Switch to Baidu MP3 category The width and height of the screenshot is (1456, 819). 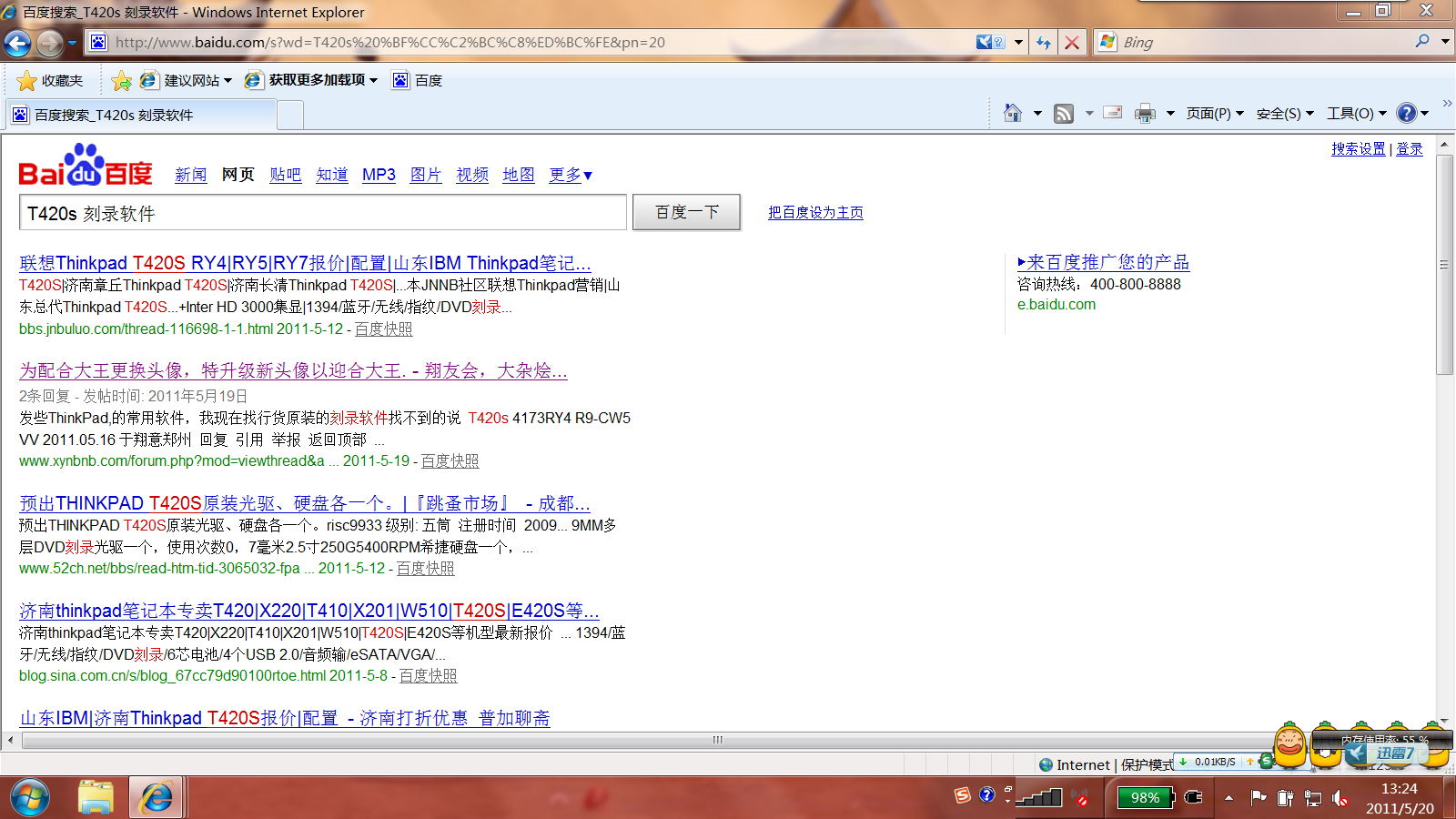point(379,175)
